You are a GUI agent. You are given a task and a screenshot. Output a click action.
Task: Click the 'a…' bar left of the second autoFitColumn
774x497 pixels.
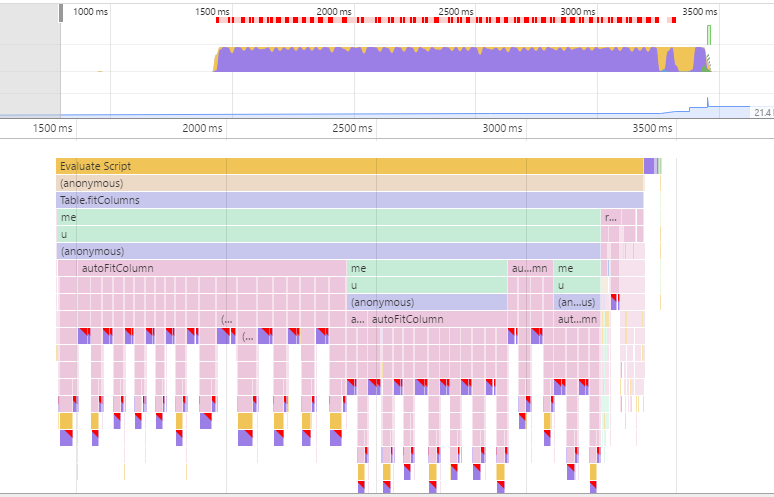point(357,319)
